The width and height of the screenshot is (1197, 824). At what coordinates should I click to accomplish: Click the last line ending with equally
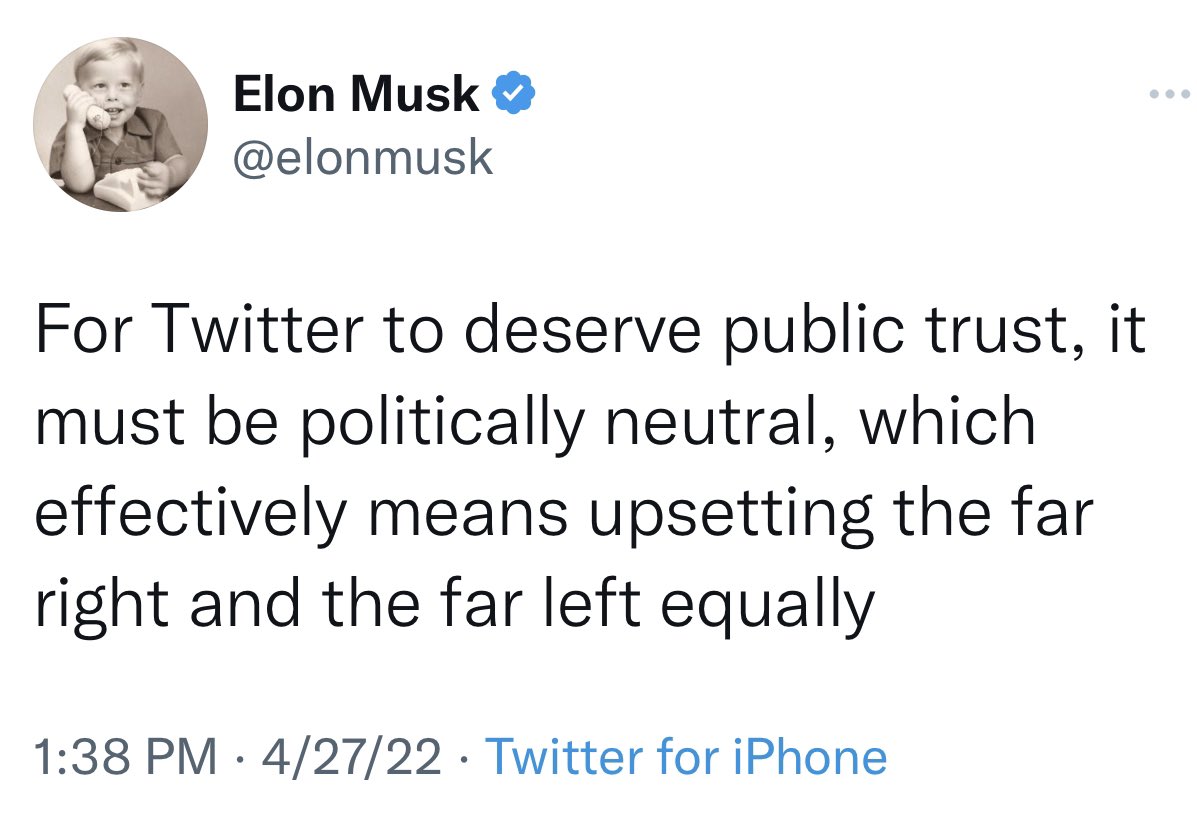tap(455, 604)
